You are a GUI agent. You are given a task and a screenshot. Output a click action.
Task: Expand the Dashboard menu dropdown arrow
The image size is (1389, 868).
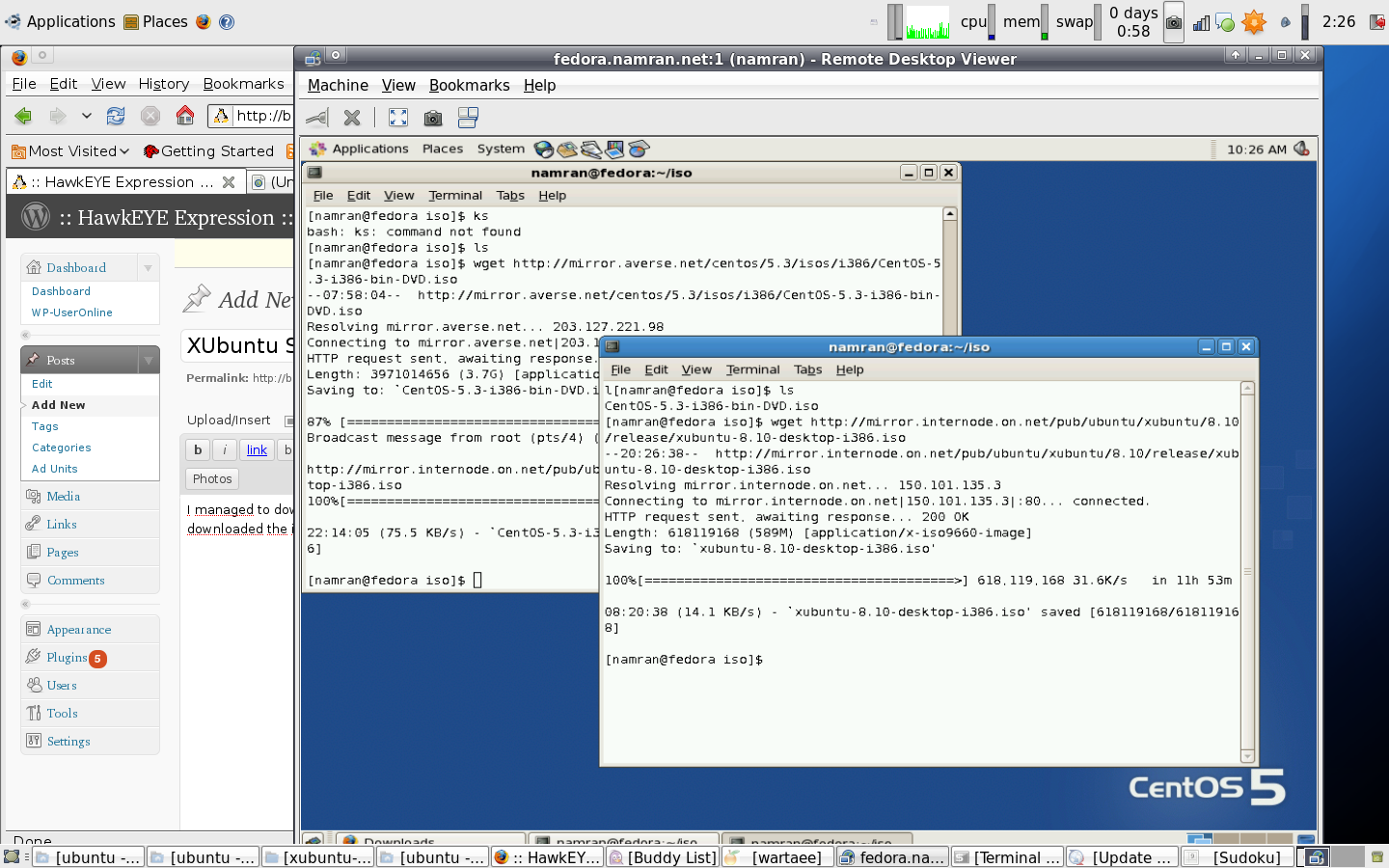pyautogui.click(x=148, y=268)
